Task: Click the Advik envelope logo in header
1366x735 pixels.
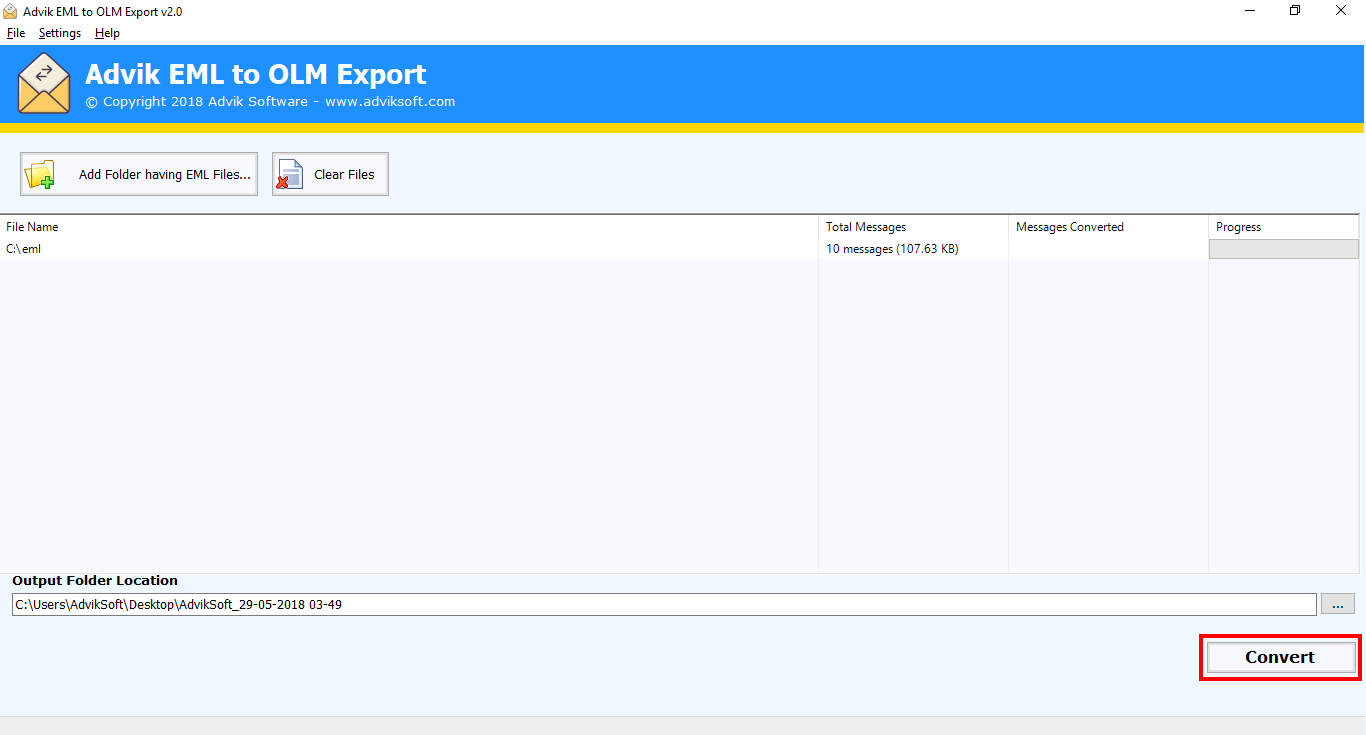Action: click(44, 84)
